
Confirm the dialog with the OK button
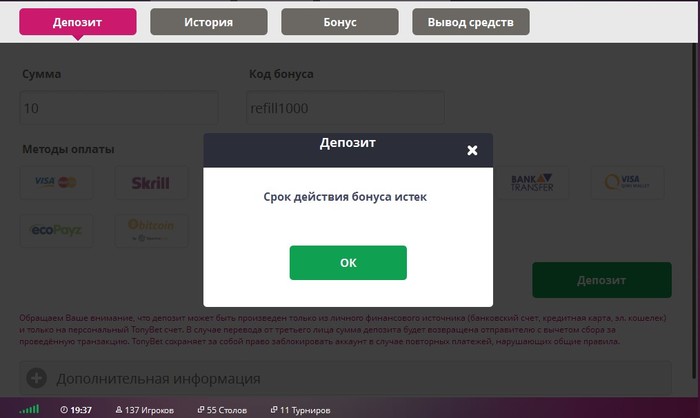click(348, 263)
